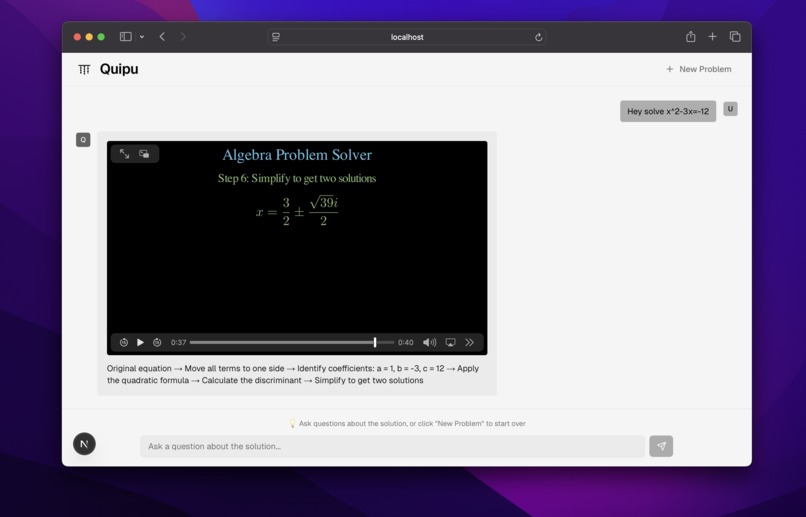The width and height of the screenshot is (806, 517).
Task: Skip forward 15 seconds in the video
Action: point(157,342)
